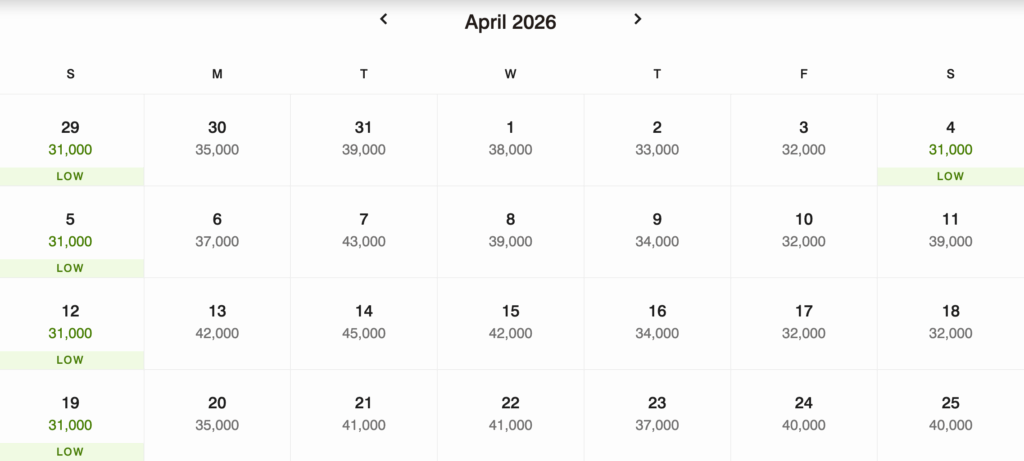Click April 13 with 42,000 points

click(x=217, y=322)
